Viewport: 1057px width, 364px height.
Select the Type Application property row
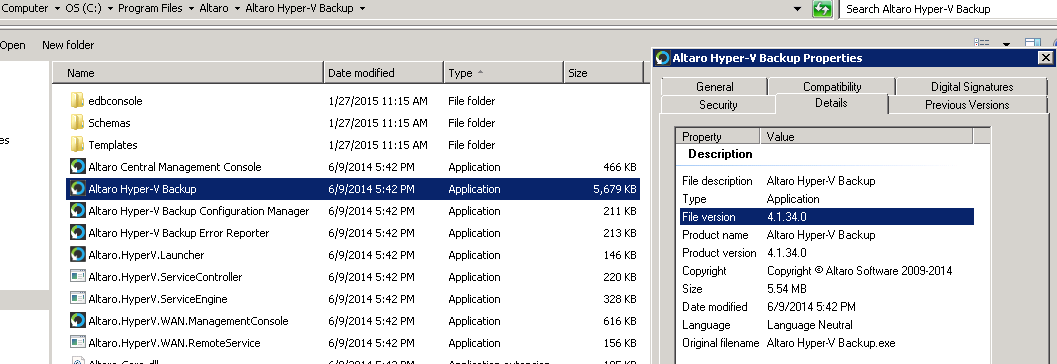point(827,199)
